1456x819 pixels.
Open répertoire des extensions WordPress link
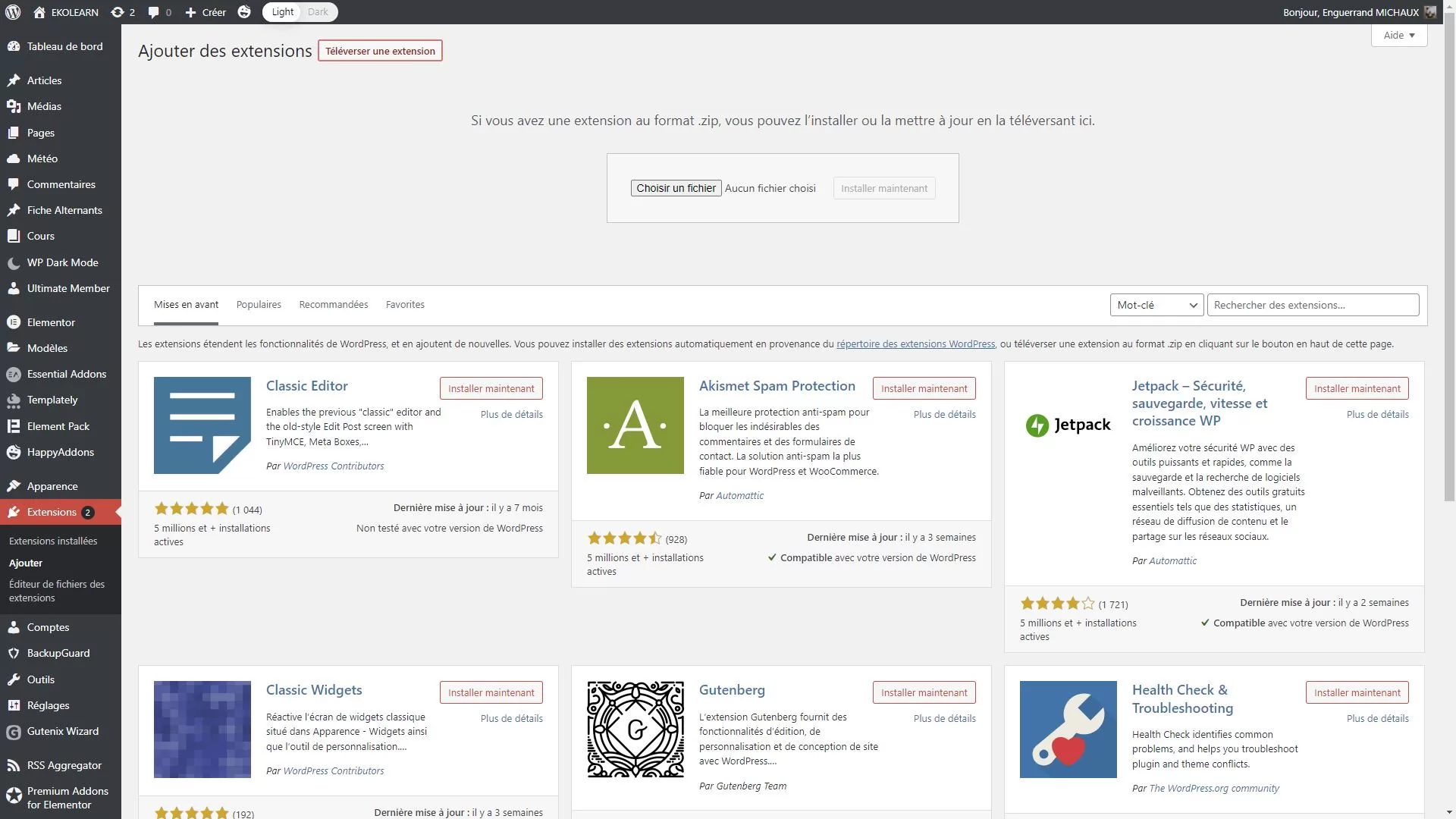coord(915,344)
